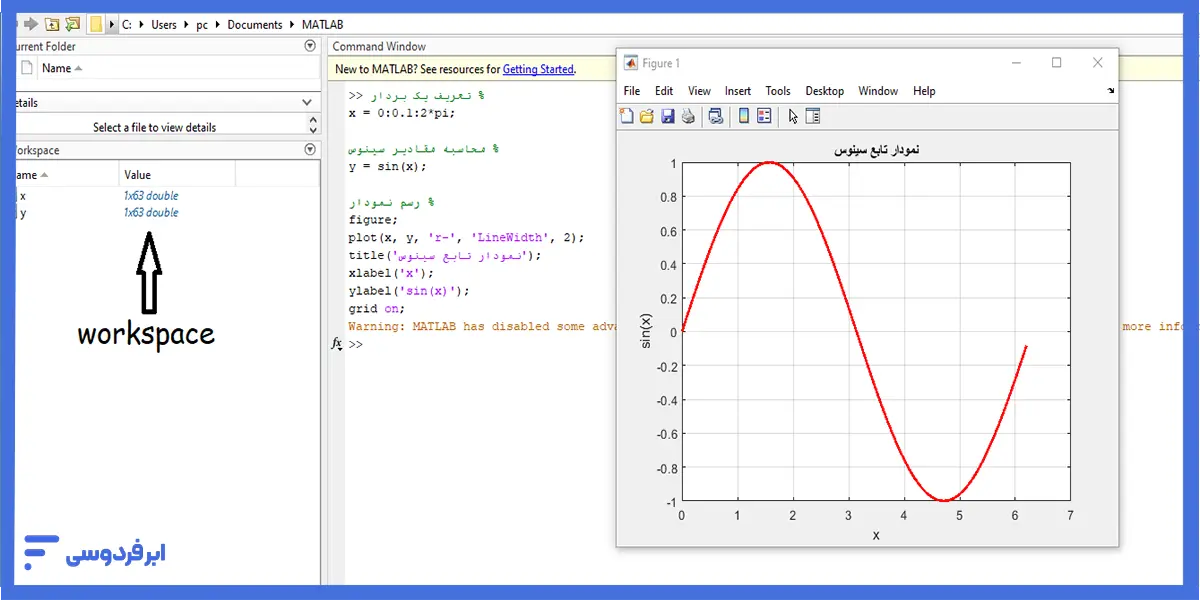Click the Insert Legend icon
Image resolution: width=1200 pixels, height=600 pixels.
764,116
